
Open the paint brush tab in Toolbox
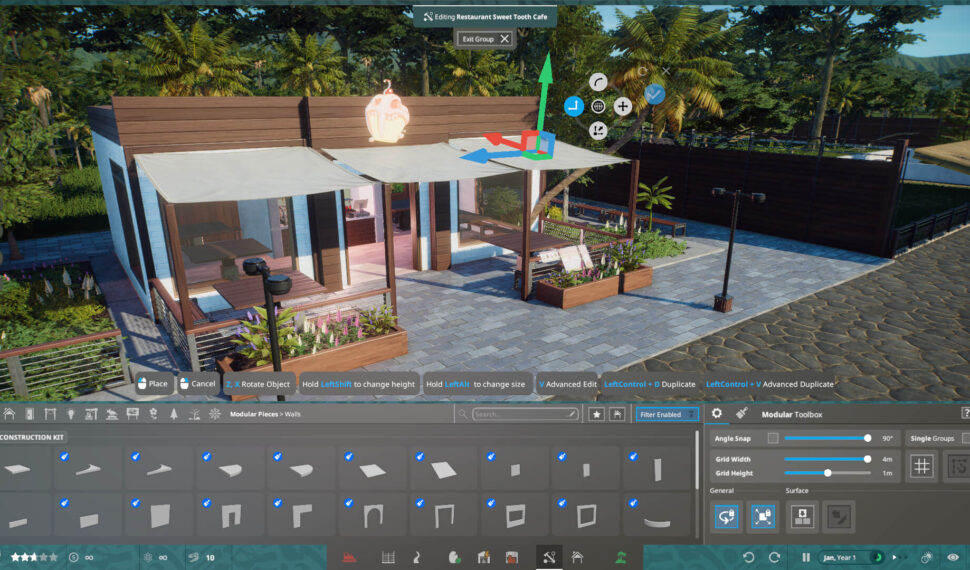click(742, 413)
